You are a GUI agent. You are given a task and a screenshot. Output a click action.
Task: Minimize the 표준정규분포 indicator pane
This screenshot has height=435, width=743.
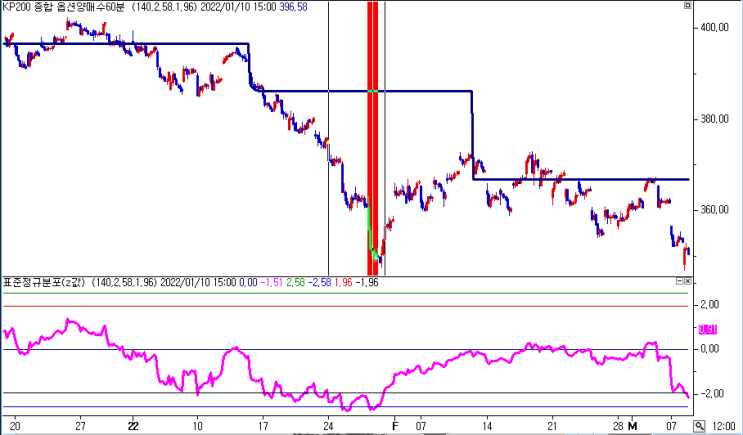coord(680,281)
